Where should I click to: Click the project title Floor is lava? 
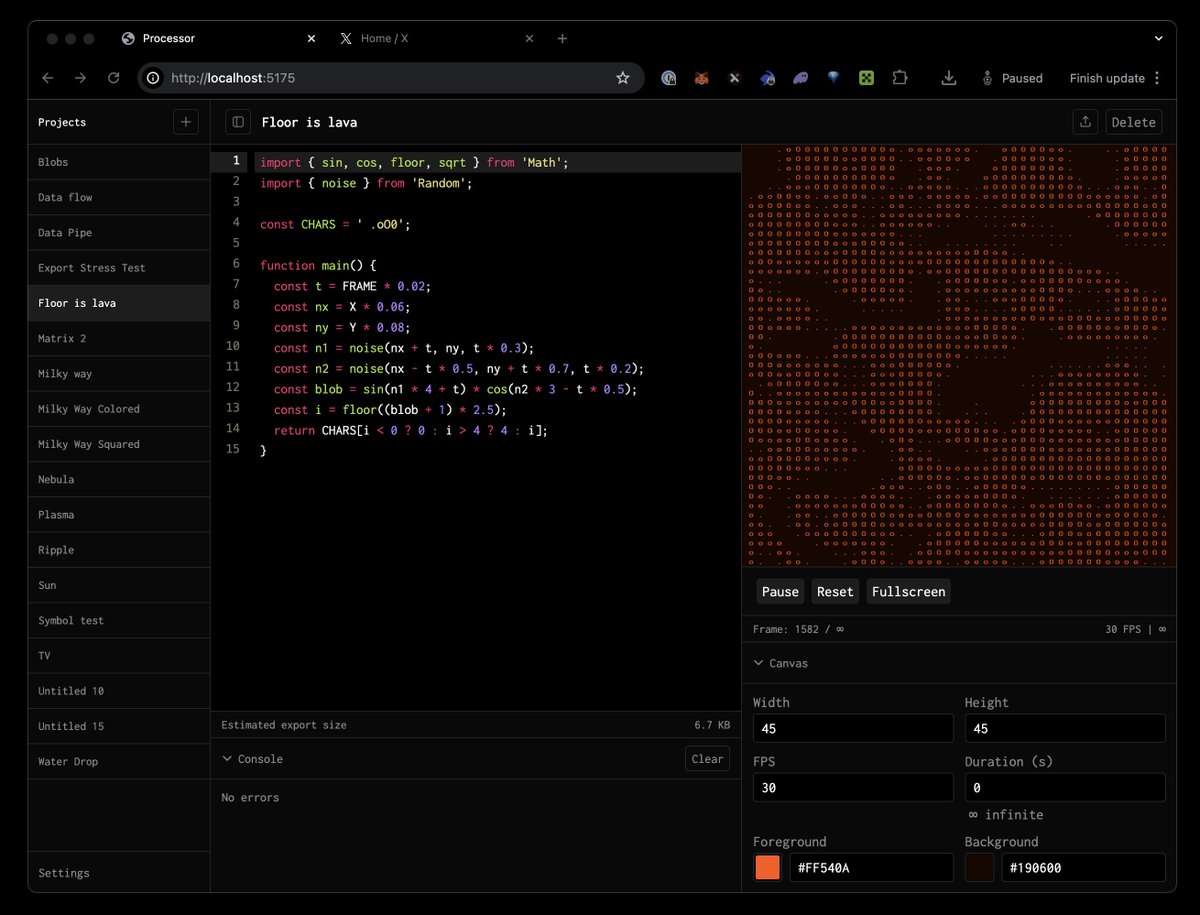coord(309,122)
